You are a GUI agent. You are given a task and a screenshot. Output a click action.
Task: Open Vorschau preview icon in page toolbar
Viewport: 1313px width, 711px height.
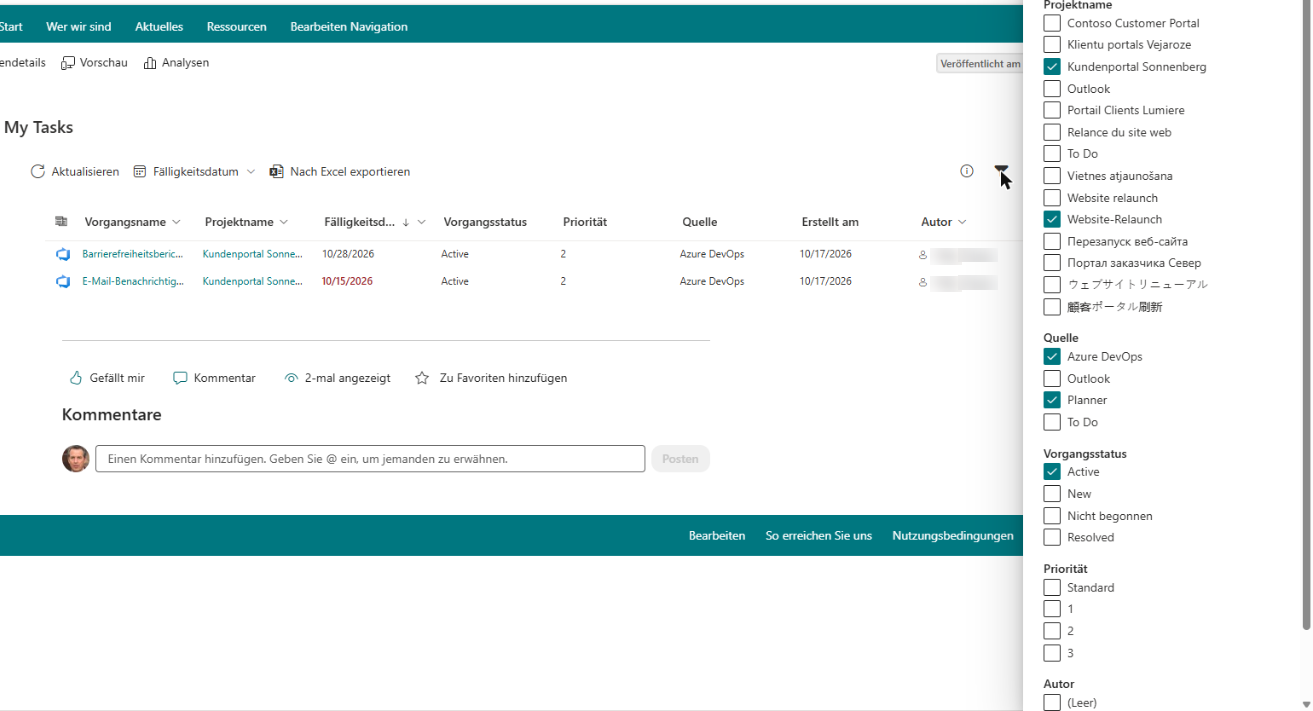(68, 63)
